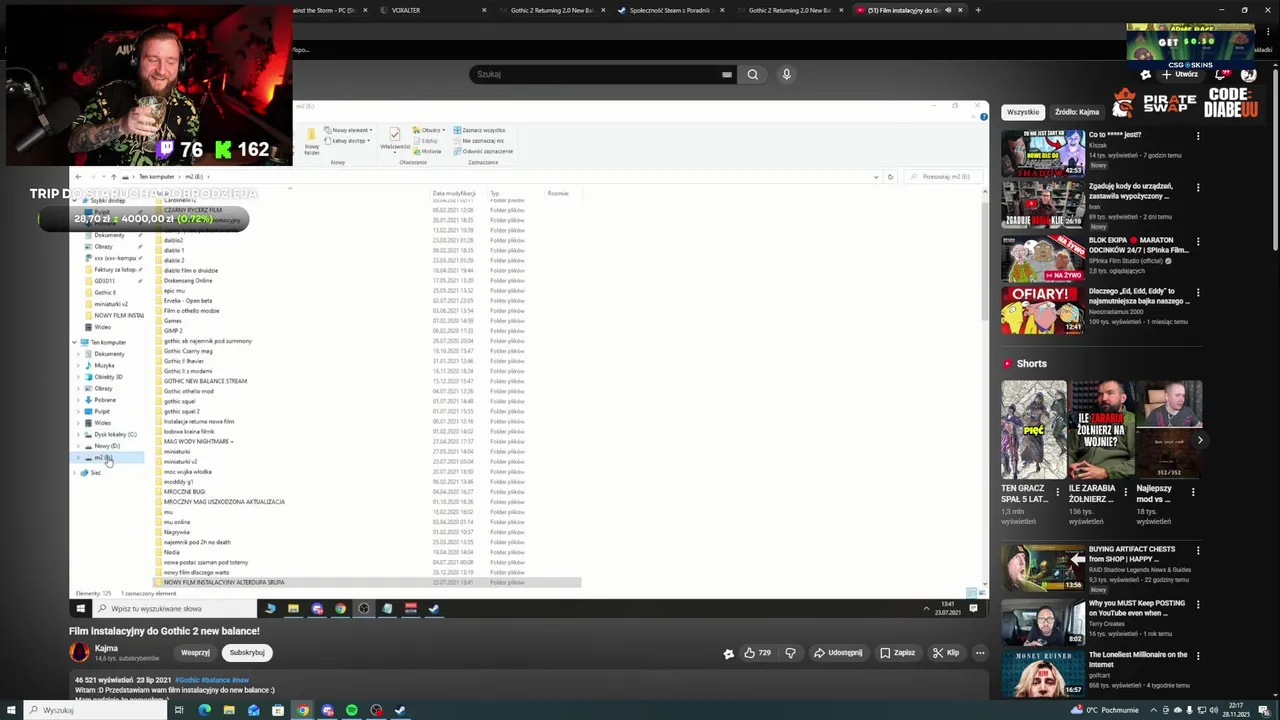Image resolution: width=1280 pixels, height=720 pixels.
Task: Open options for 'Why you MUST Keep POSTING' video
Action: [1198, 605]
